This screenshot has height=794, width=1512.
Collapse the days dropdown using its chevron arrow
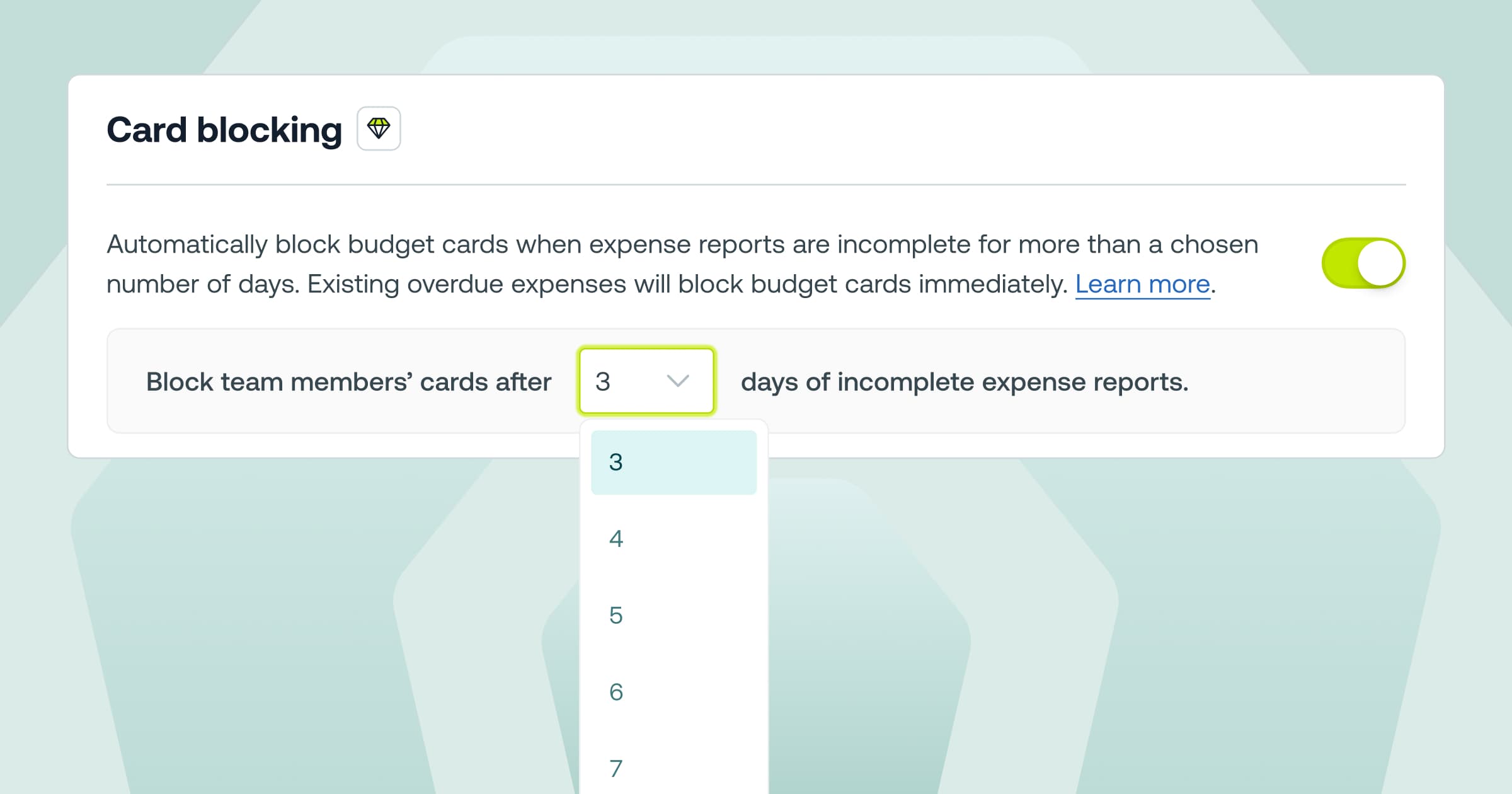point(678,381)
